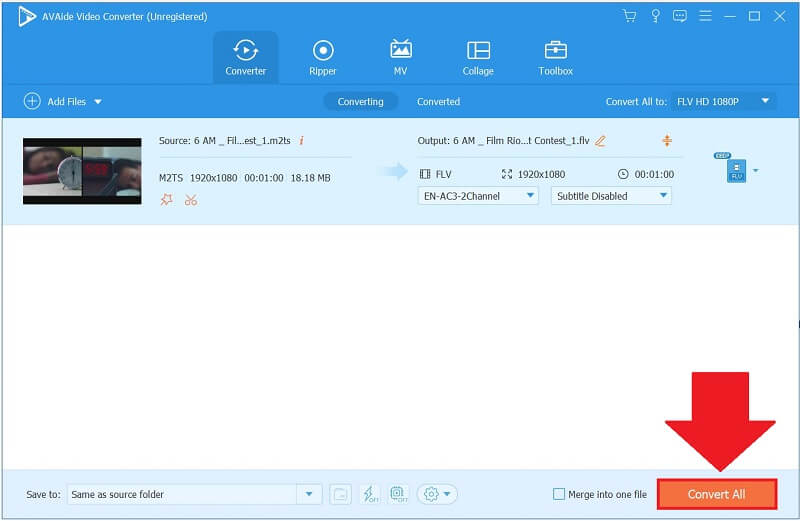Open the Toolbox module
800x521 pixels.
pos(555,57)
